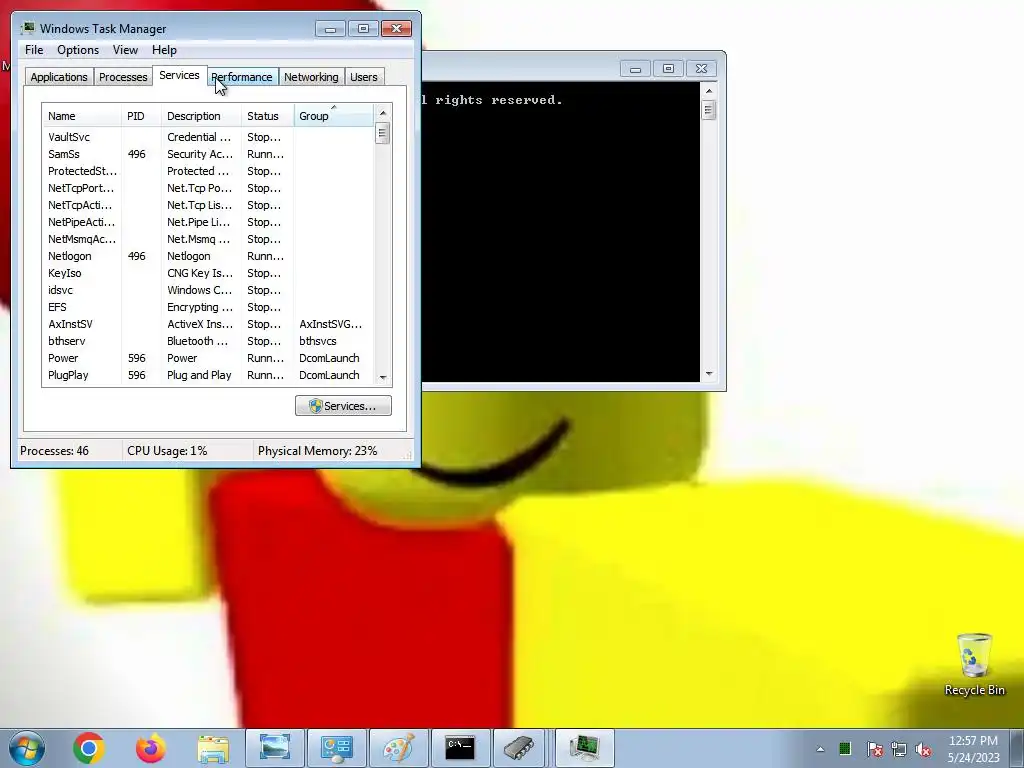Open the File menu in Task Manager

(x=34, y=50)
